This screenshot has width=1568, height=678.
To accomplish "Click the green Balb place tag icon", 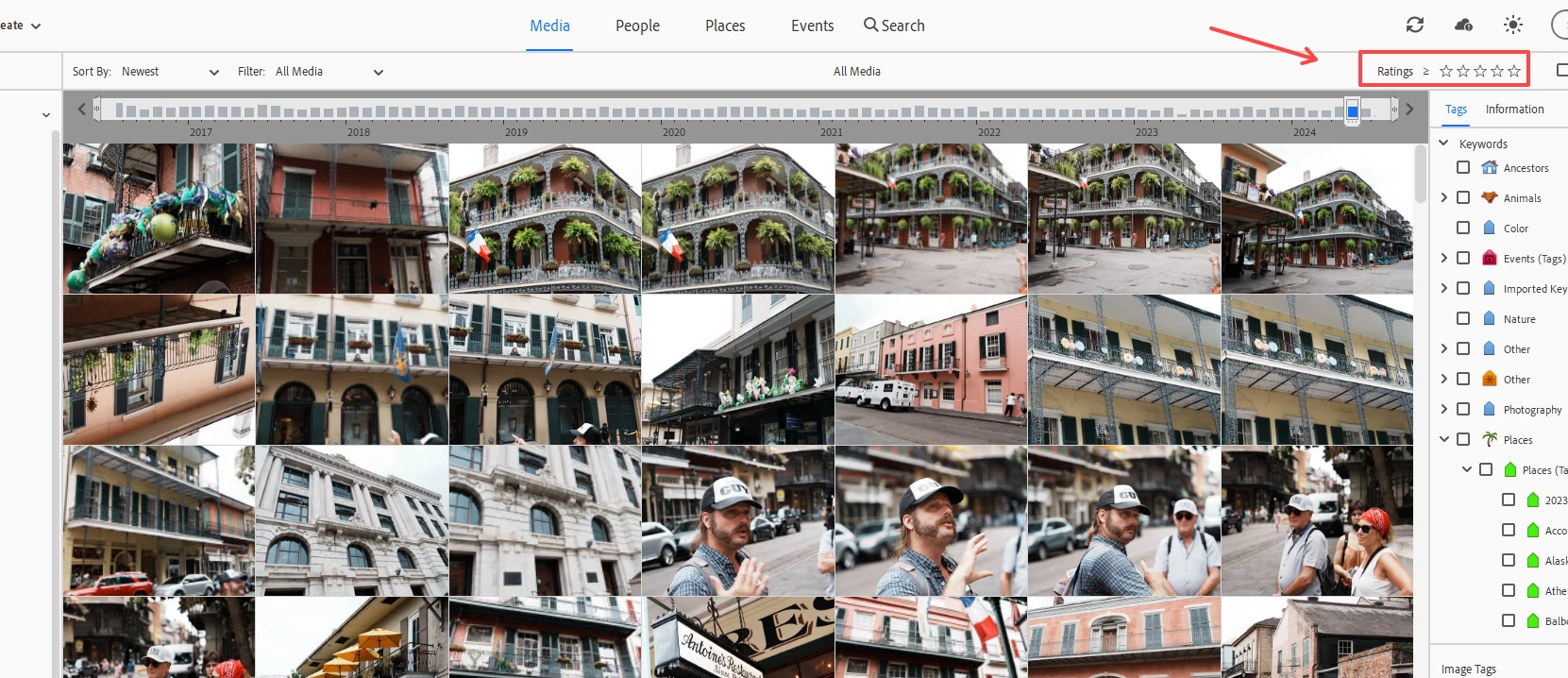I will [1533, 620].
